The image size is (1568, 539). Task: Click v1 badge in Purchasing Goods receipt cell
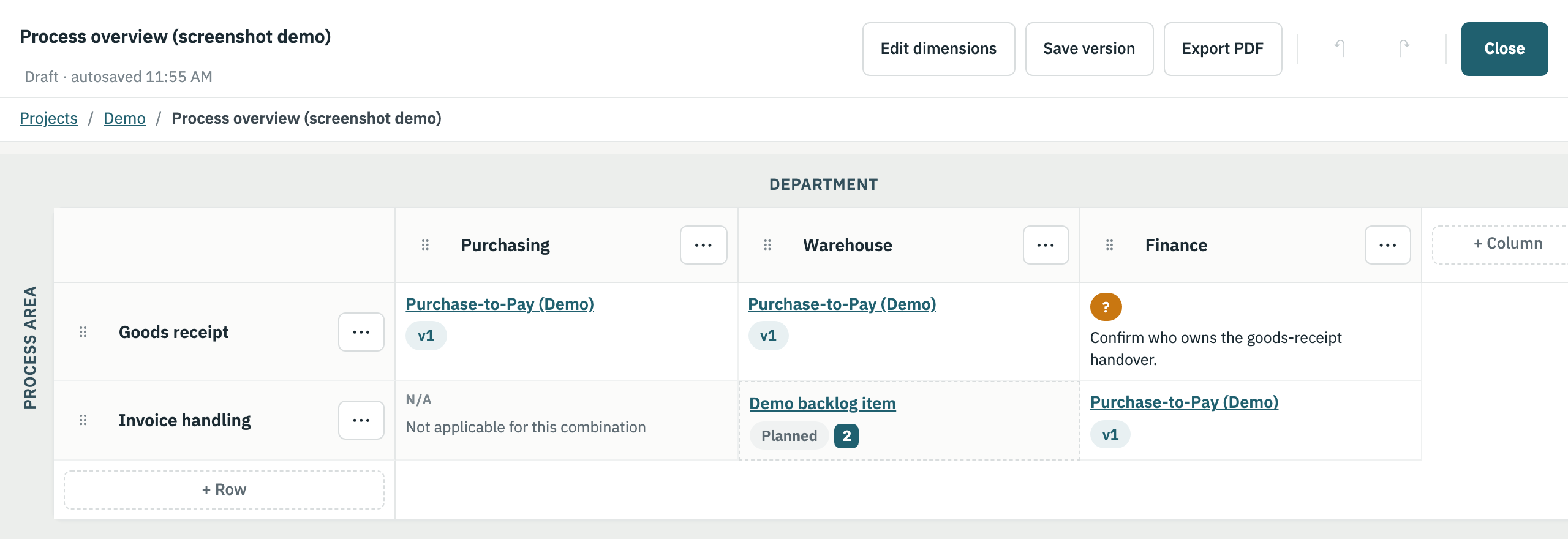pos(426,336)
